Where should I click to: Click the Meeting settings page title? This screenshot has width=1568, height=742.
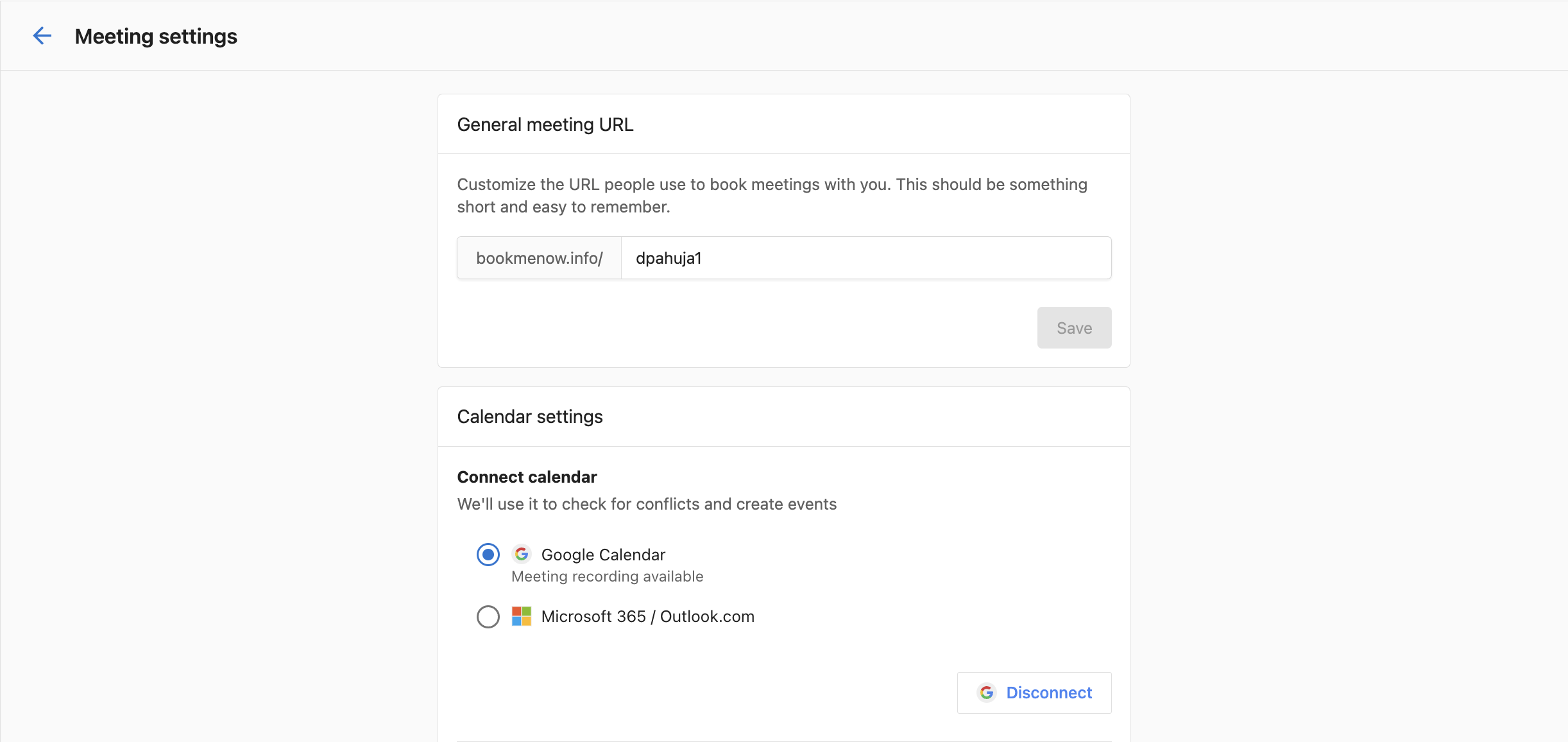[x=156, y=35]
